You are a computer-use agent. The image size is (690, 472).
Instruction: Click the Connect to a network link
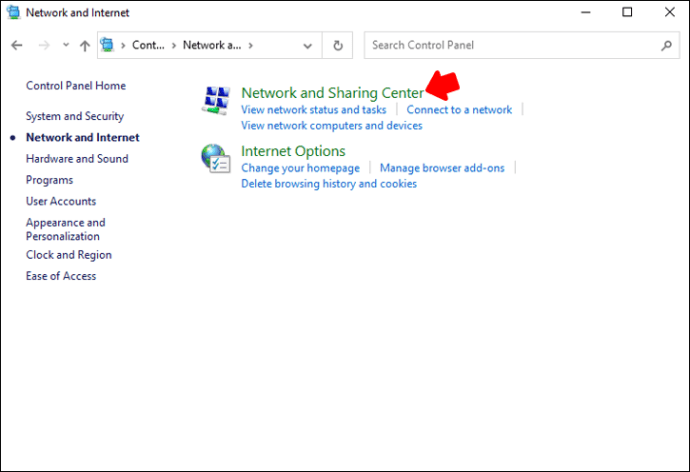tap(459, 110)
